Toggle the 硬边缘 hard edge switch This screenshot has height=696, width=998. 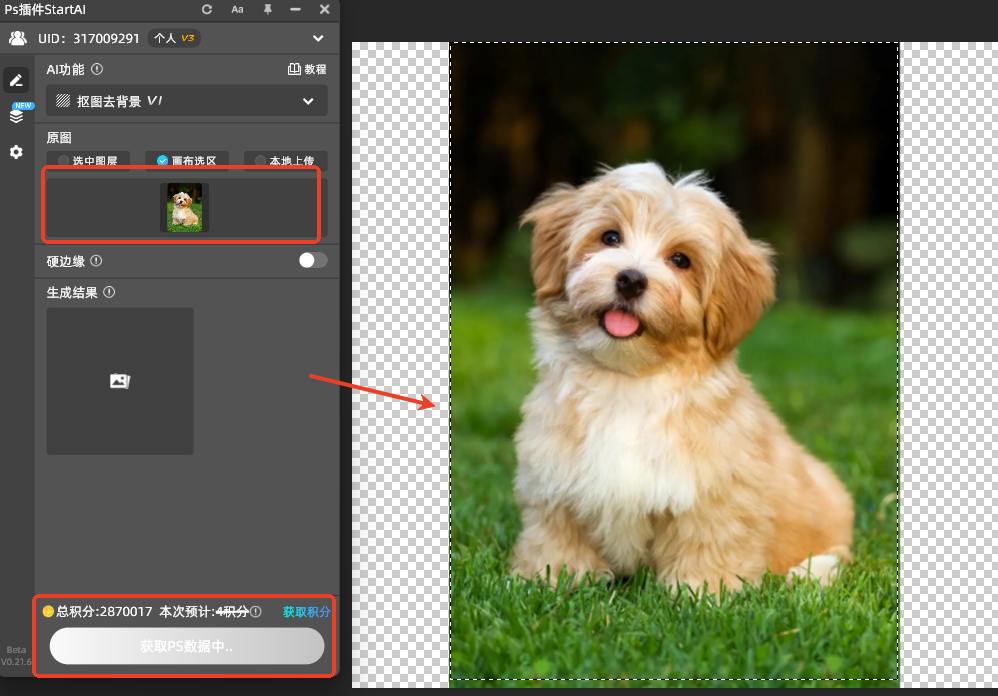click(312, 260)
